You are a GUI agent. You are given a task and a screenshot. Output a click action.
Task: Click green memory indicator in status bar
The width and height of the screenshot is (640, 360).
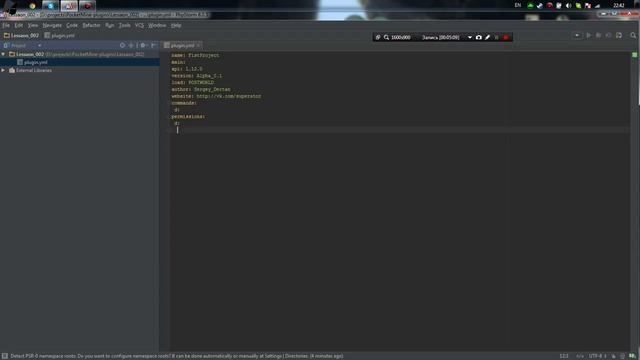pyautogui.click(x=632, y=356)
